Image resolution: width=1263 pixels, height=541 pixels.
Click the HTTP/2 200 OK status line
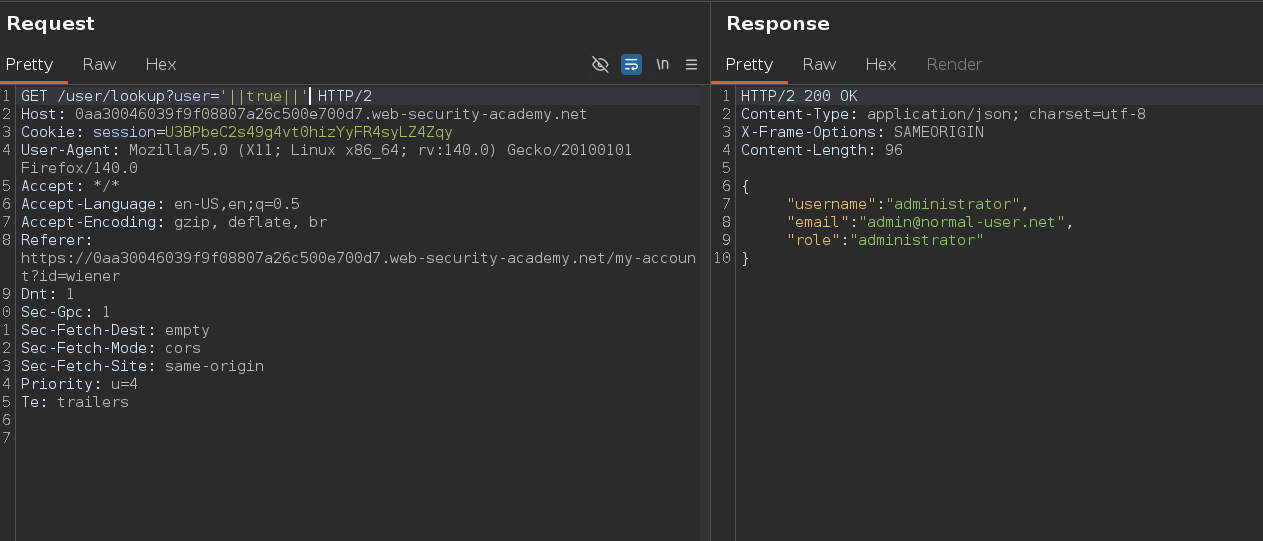799,96
